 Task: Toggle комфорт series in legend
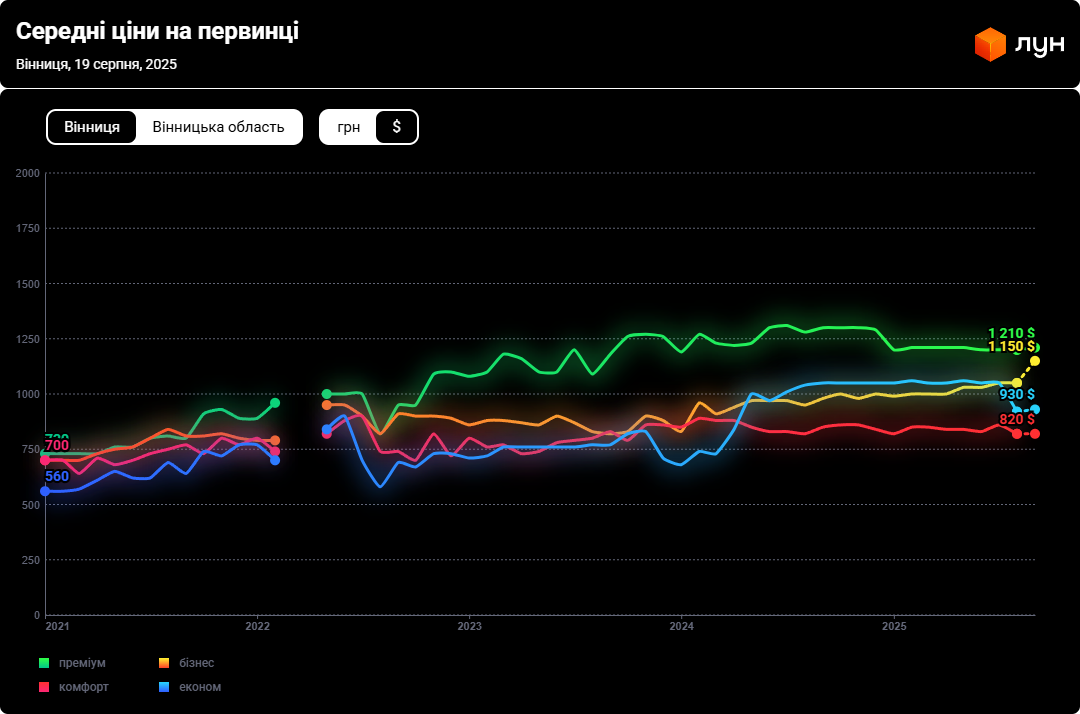pos(83,687)
